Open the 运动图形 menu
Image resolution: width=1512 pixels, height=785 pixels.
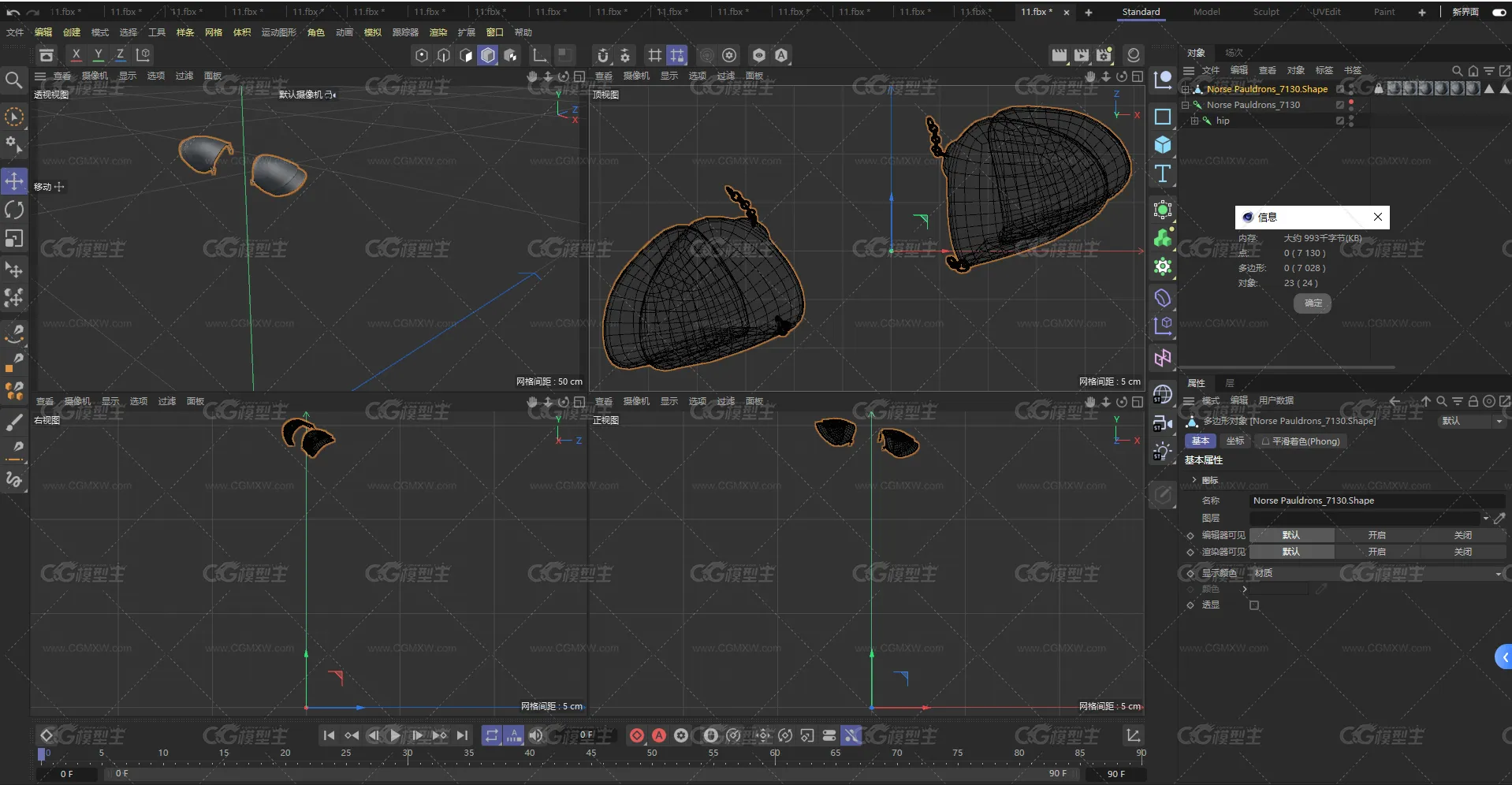pyautogui.click(x=279, y=32)
